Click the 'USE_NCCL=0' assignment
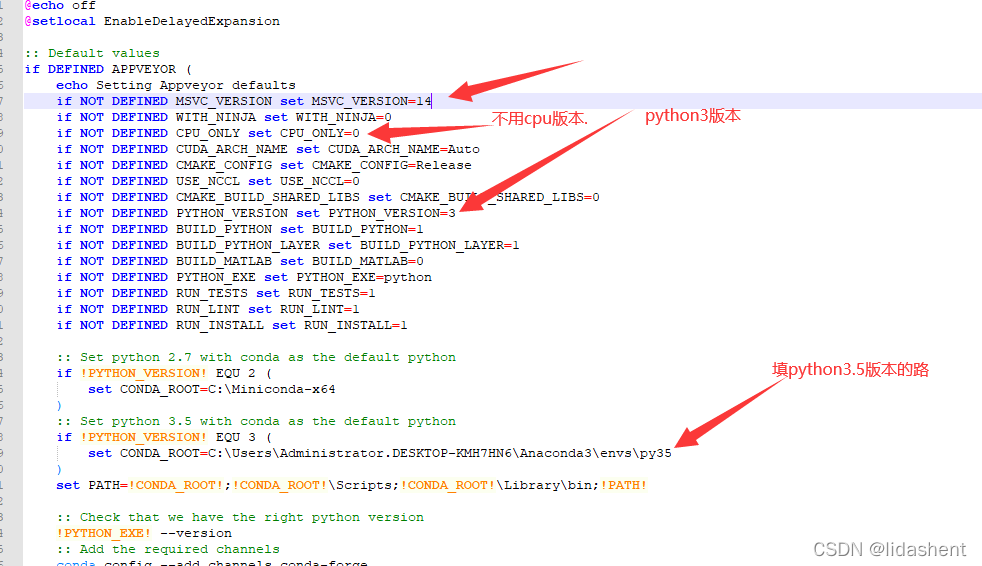The image size is (982, 566). click(319, 181)
